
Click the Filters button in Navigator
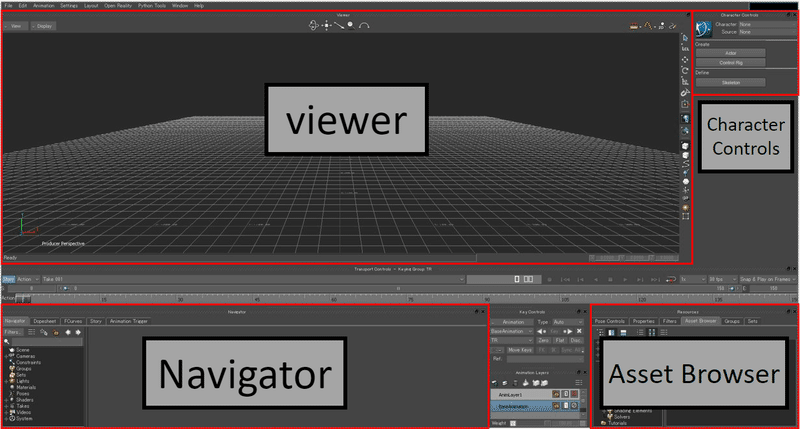click(x=12, y=332)
